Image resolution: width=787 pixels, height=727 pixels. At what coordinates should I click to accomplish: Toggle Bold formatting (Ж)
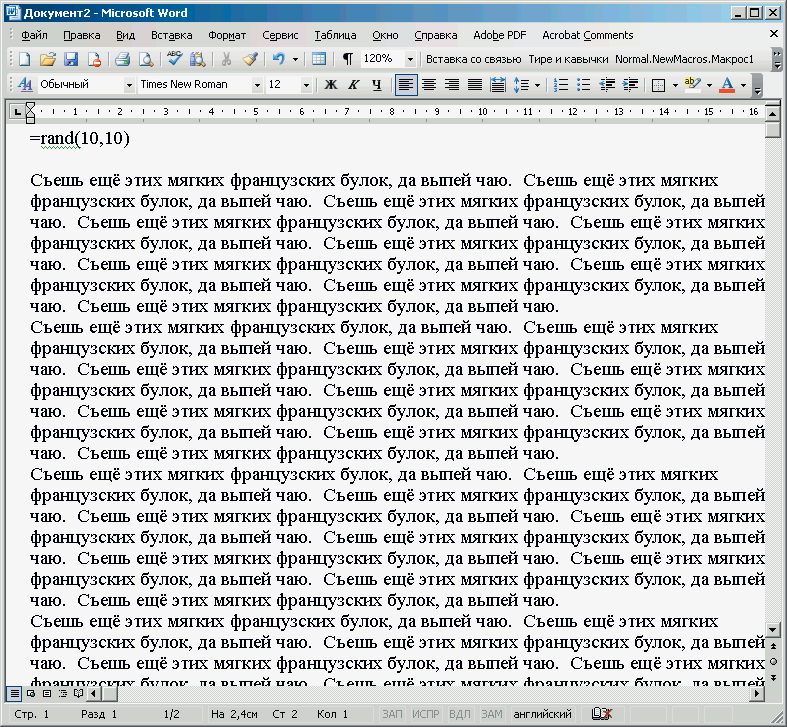[x=331, y=85]
